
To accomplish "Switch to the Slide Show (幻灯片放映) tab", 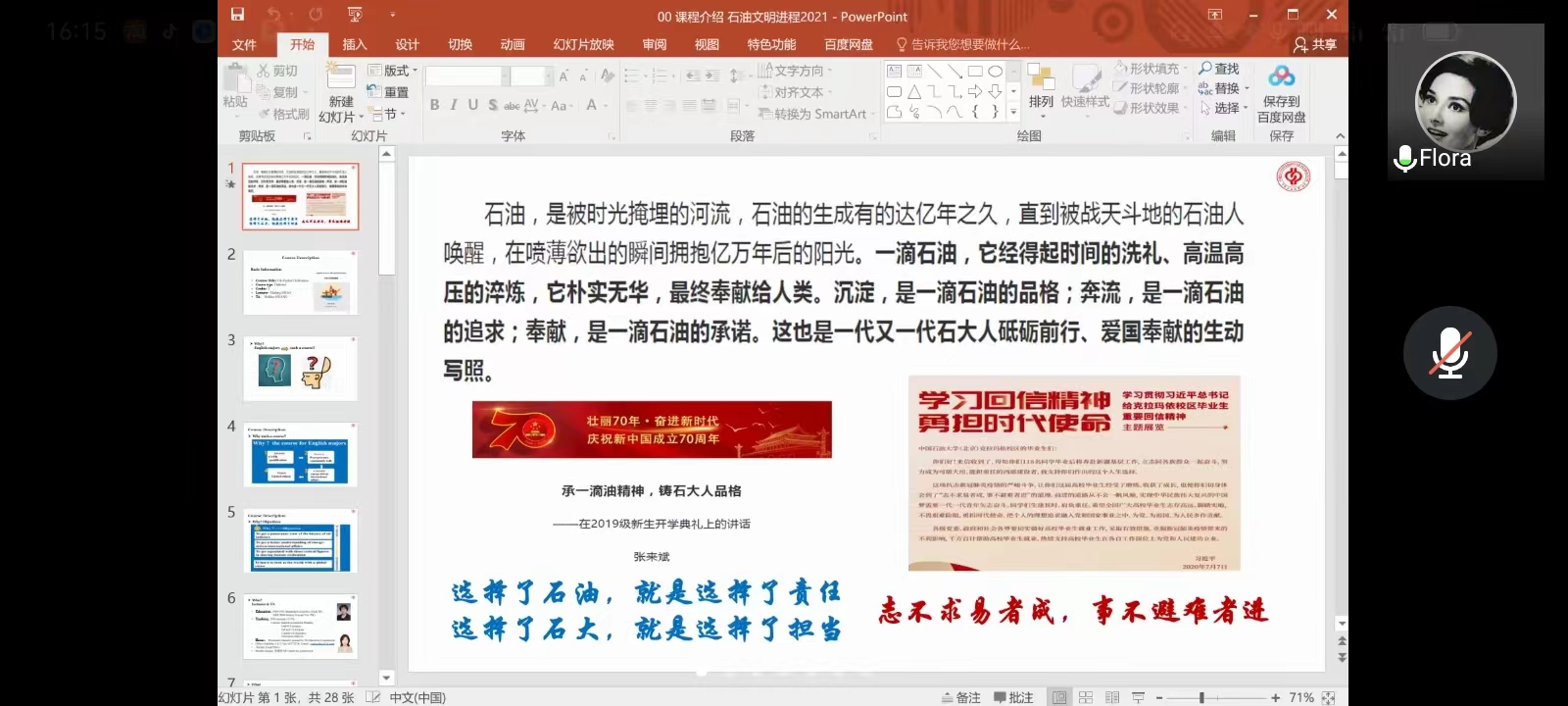I will point(583,44).
